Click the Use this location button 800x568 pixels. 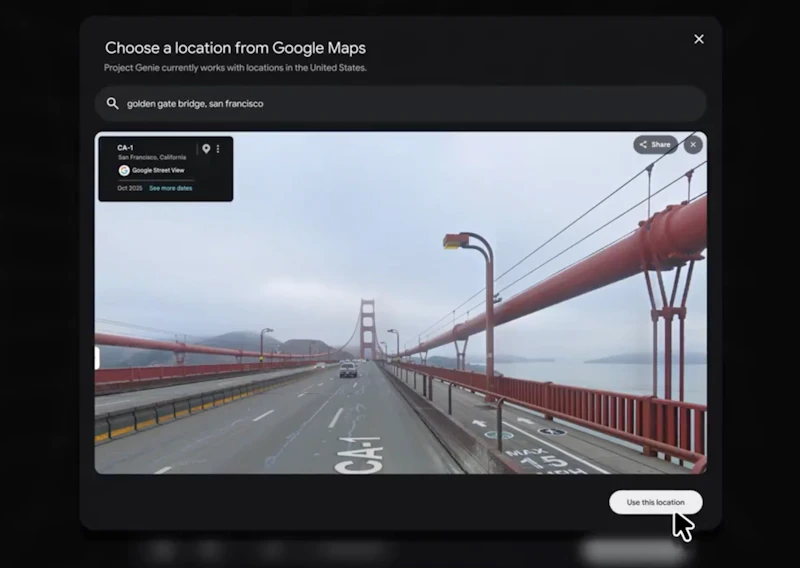click(656, 502)
